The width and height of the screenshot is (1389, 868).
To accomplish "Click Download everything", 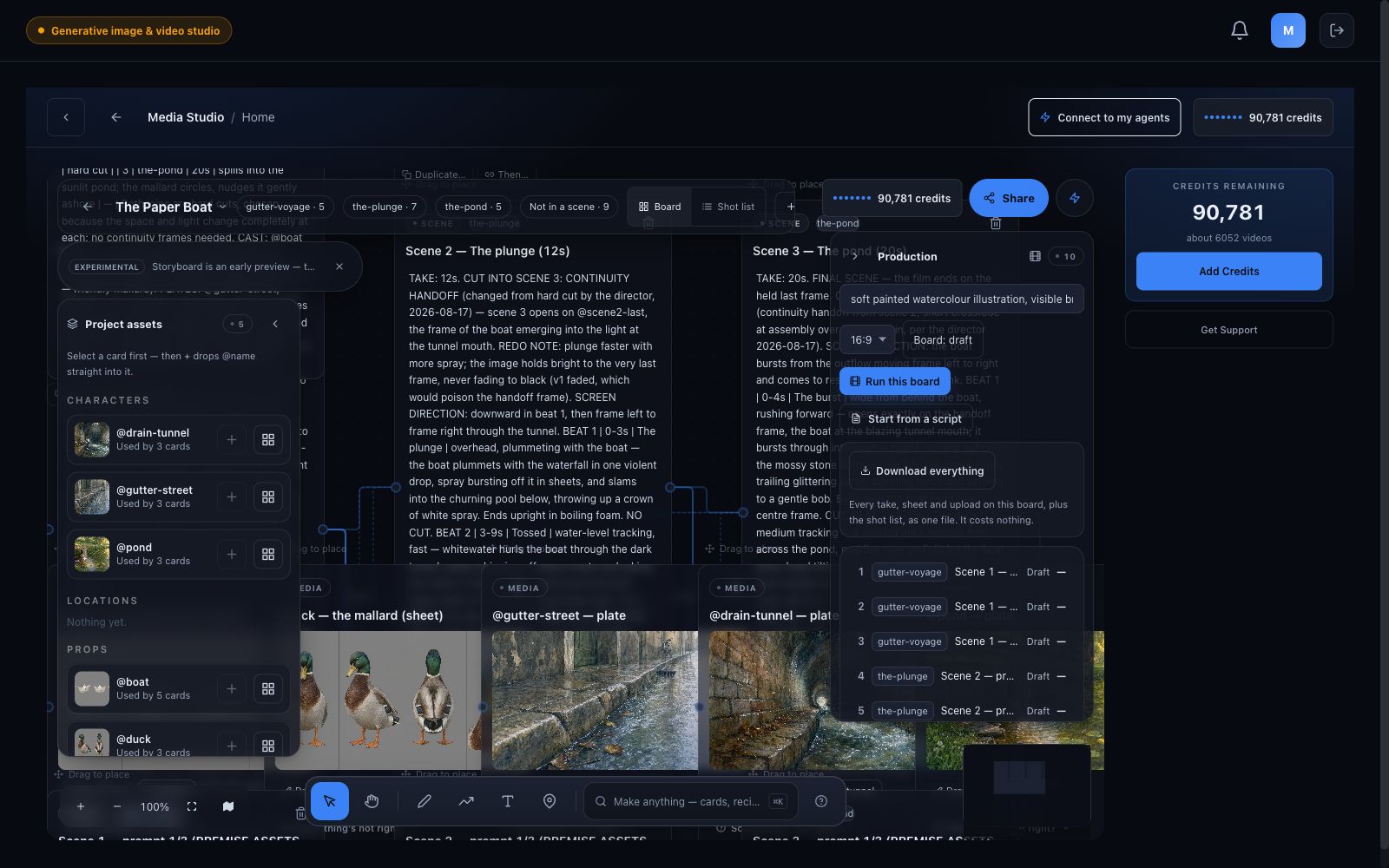I will [x=922, y=470].
